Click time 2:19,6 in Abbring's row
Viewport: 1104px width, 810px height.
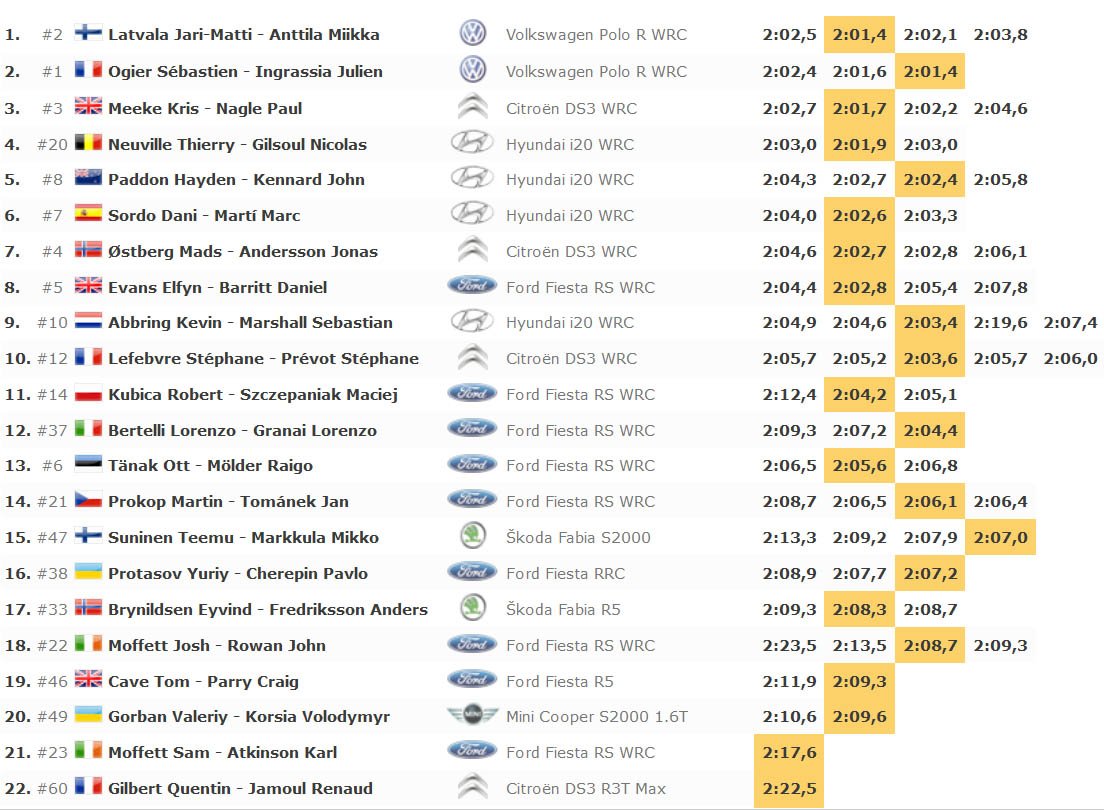click(x=1000, y=323)
